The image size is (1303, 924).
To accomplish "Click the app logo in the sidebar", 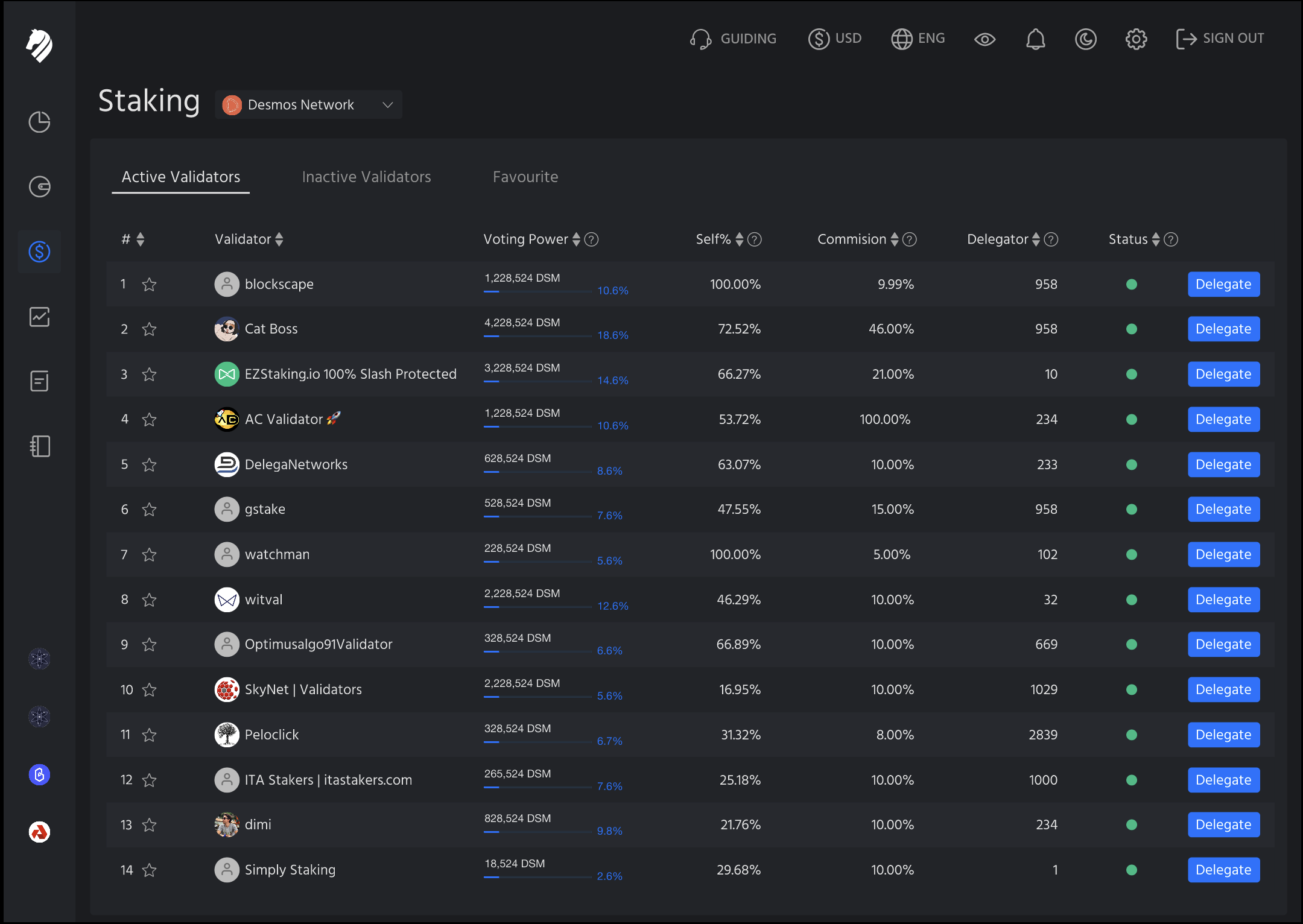I will (39, 46).
